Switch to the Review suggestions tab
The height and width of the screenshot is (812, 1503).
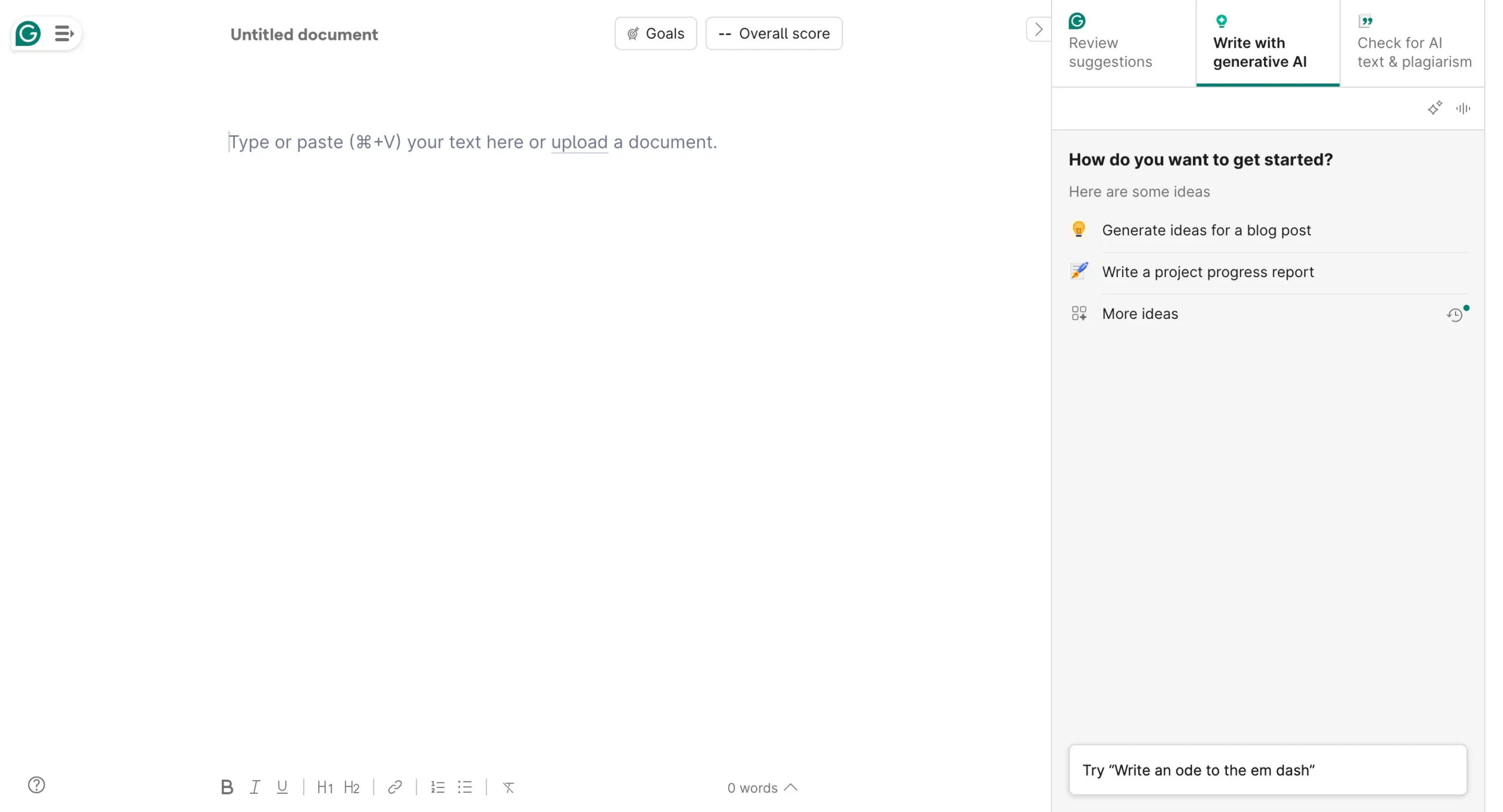coord(1123,43)
